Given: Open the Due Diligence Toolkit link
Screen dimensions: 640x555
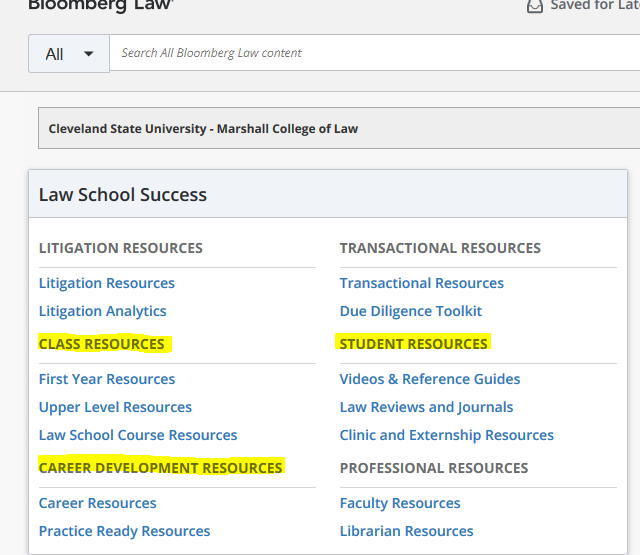Looking at the screenshot, I should 411,311.
